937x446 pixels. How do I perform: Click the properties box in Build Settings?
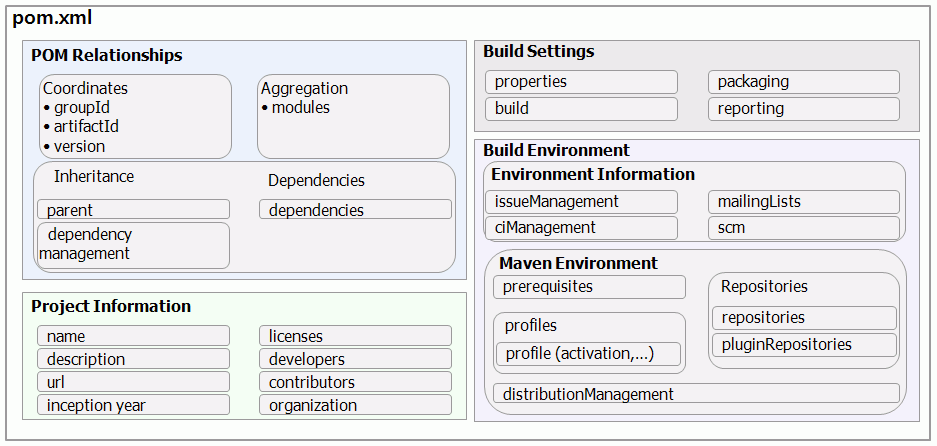pyautogui.click(x=581, y=82)
